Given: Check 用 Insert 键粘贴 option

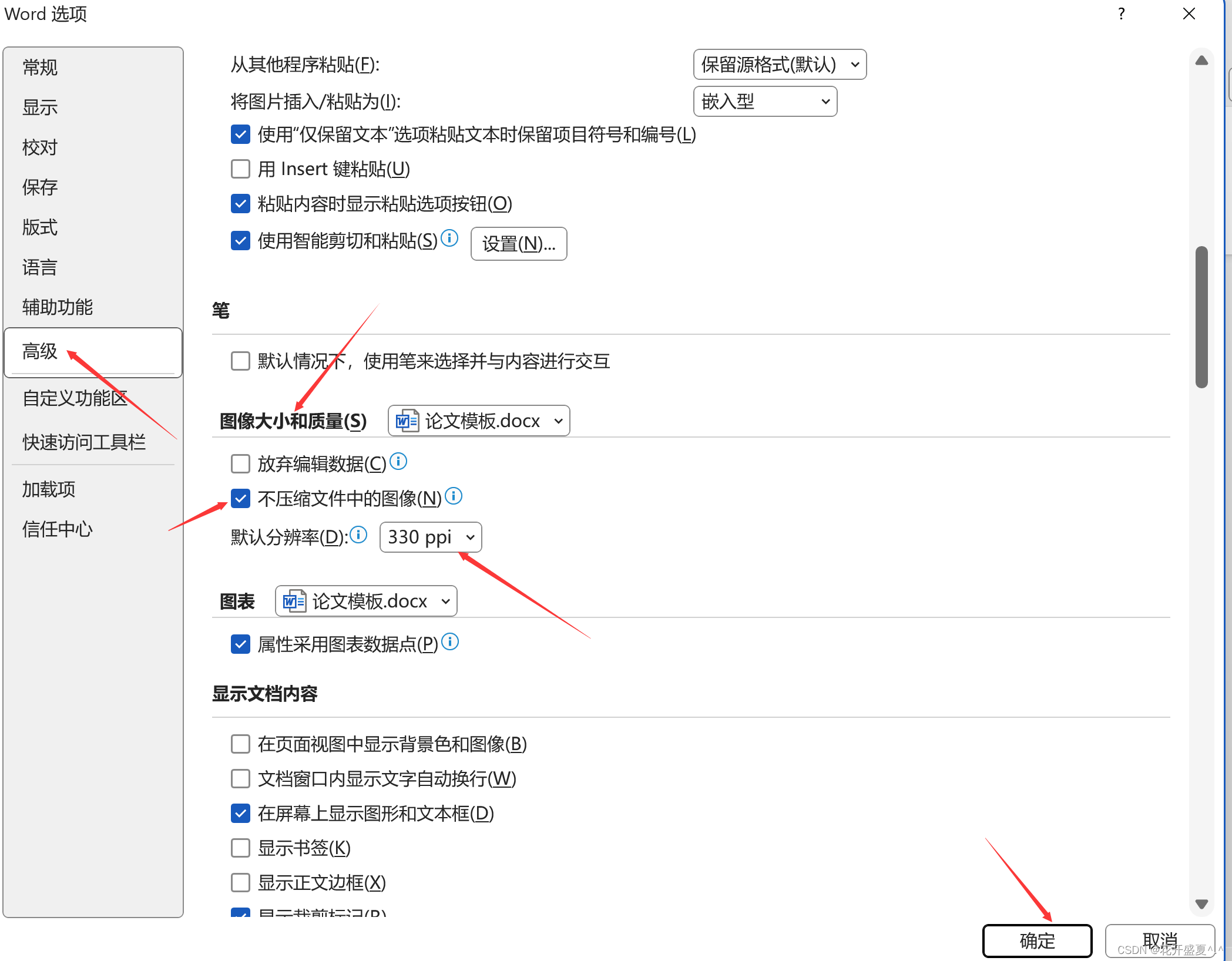Looking at the screenshot, I should tap(240, 169).
